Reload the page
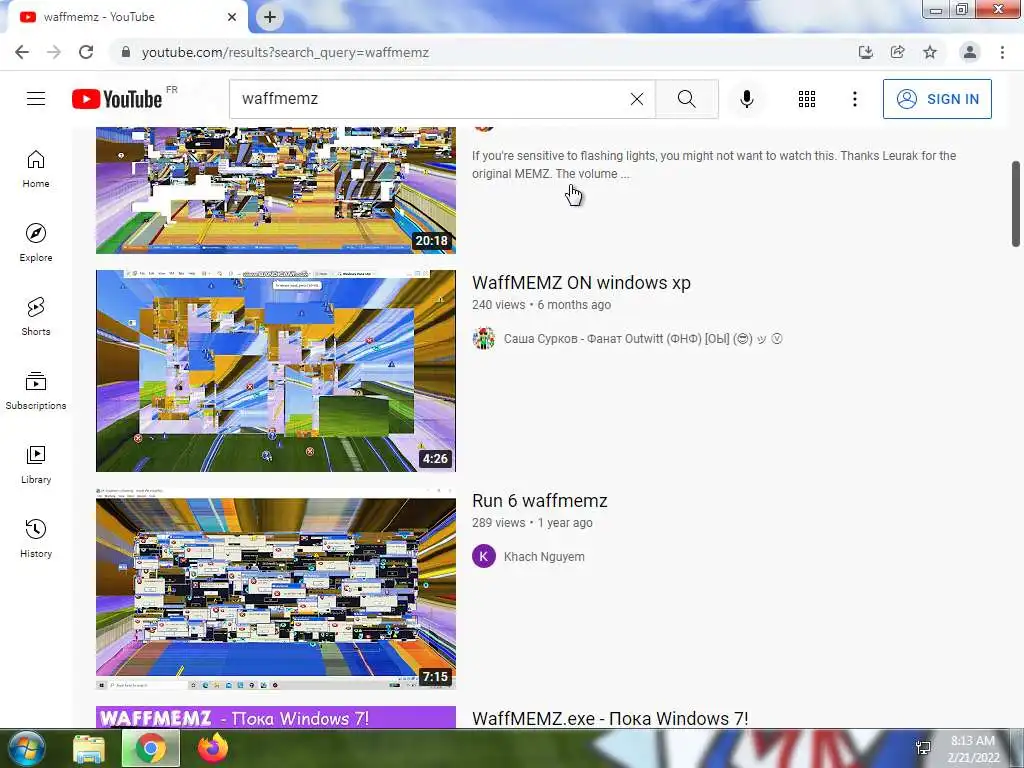 coord(86,52)
